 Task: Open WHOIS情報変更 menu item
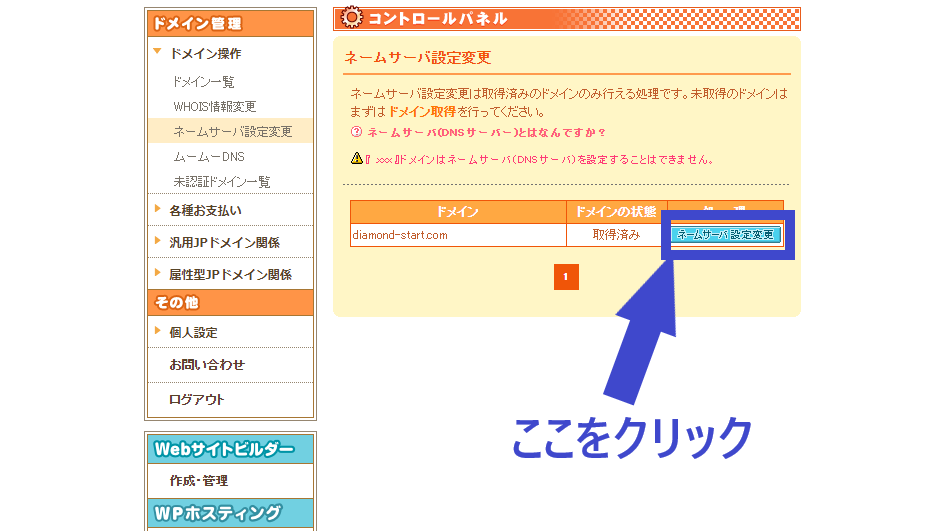point(215,107)
